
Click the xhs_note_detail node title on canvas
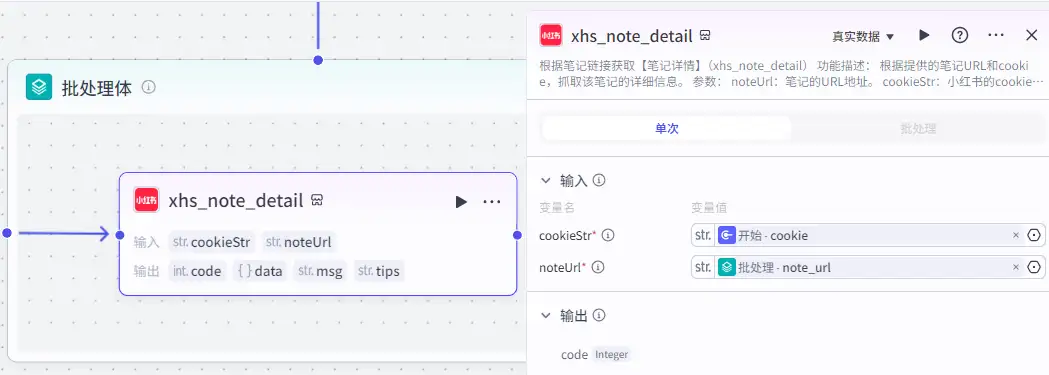[x=236, y=201]
